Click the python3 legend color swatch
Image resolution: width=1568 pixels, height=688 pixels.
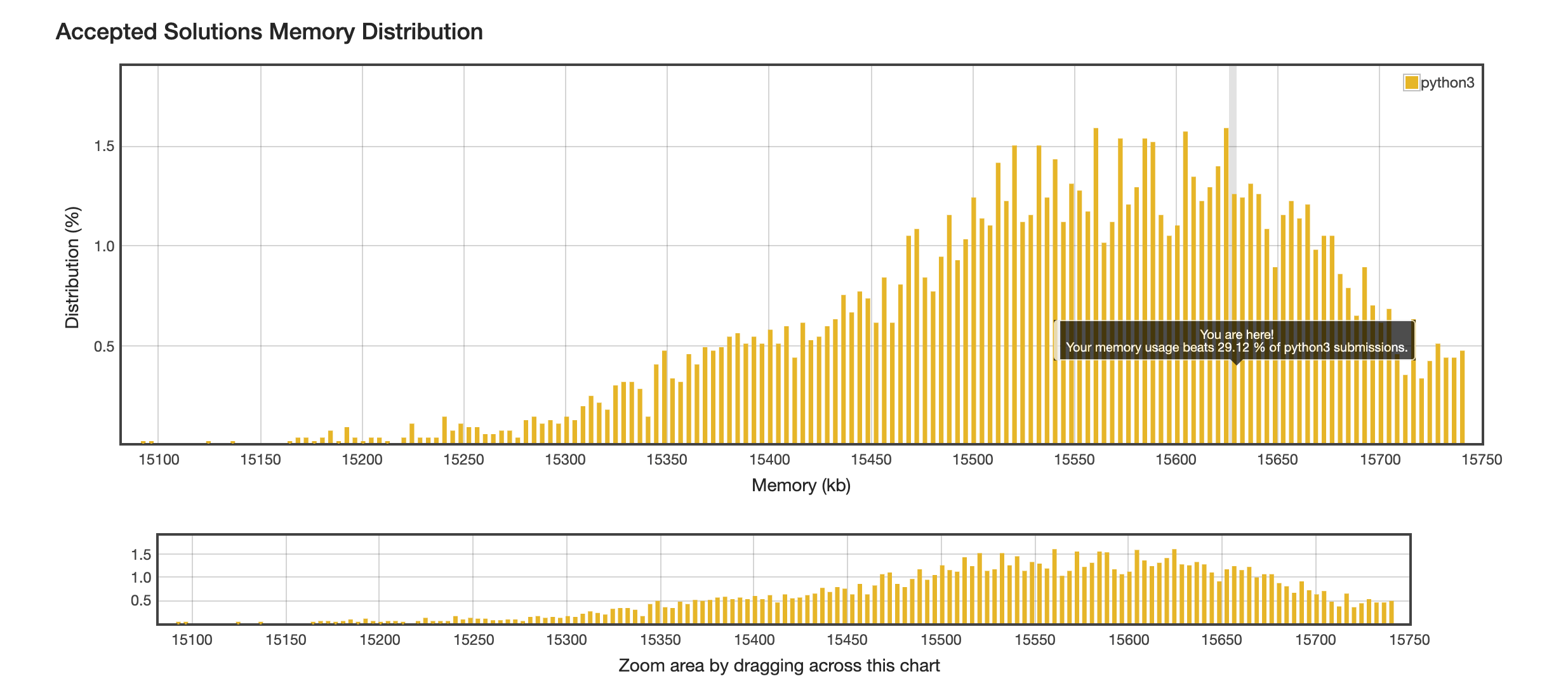(1411, 83)
